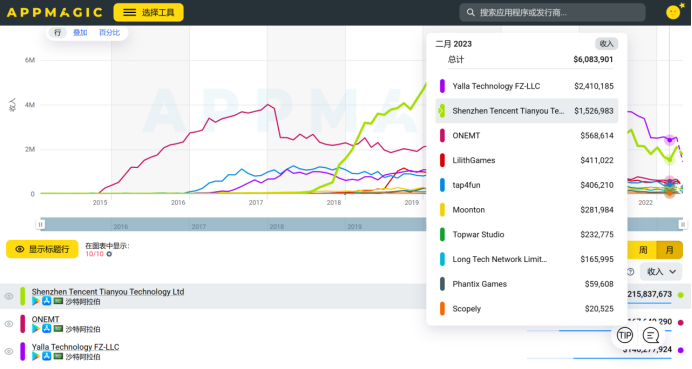This screenshot has width=692, height=369.
Task: Click the TIP circle icon
Action: pos(624,335)
